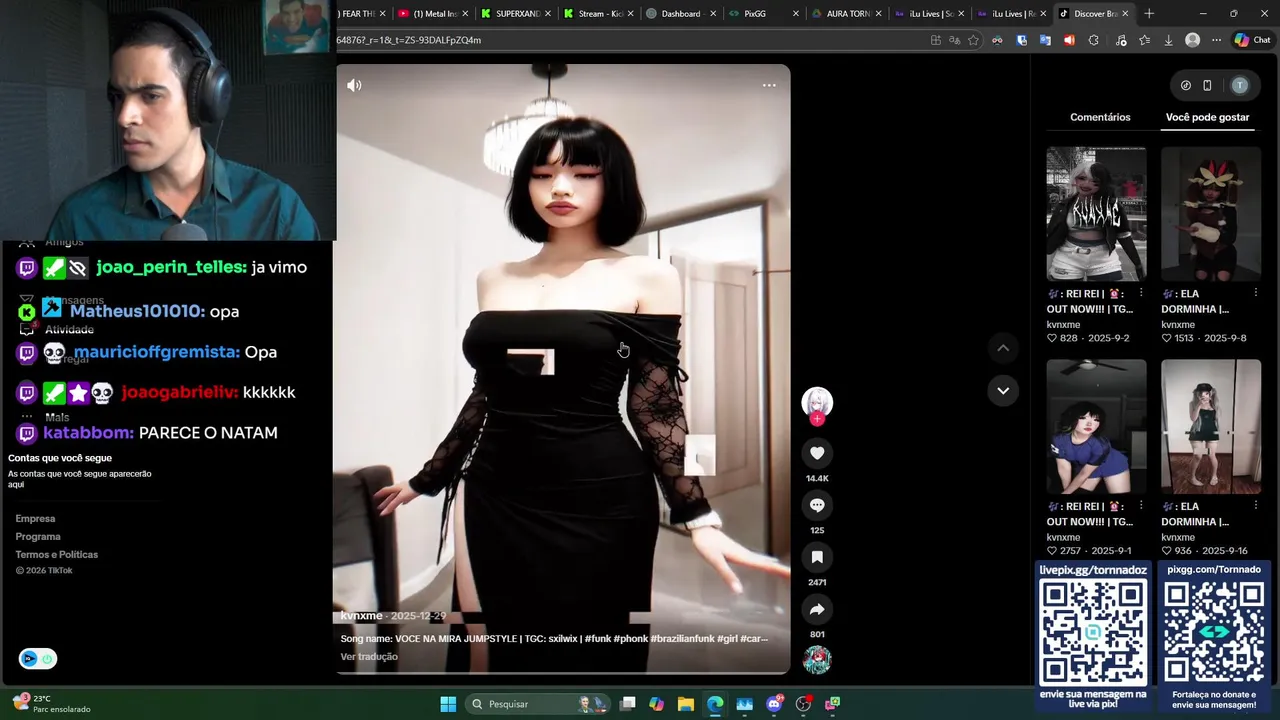Switch to AURA TORN browser tab
1280x720 pixels.
point(846,13)
